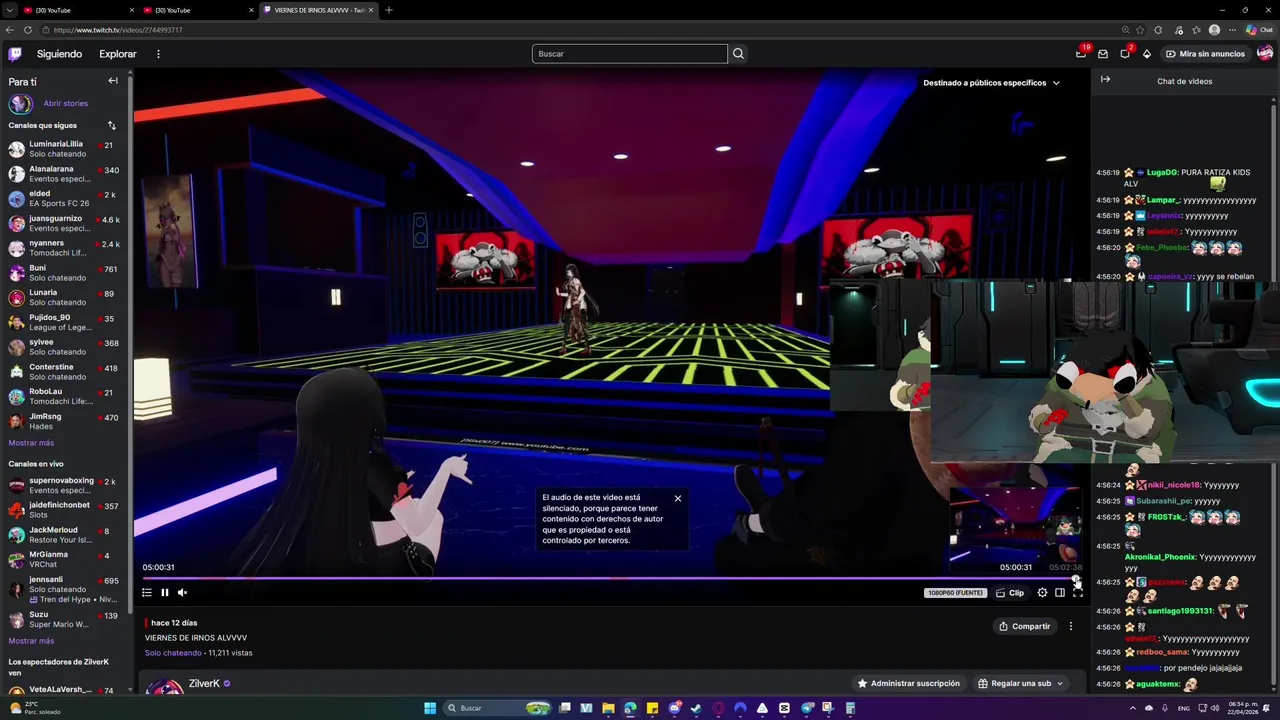The width and height of the screenshot is (1280, 720).
Task: Create a Clip from the video
Action: point(1010,593)
